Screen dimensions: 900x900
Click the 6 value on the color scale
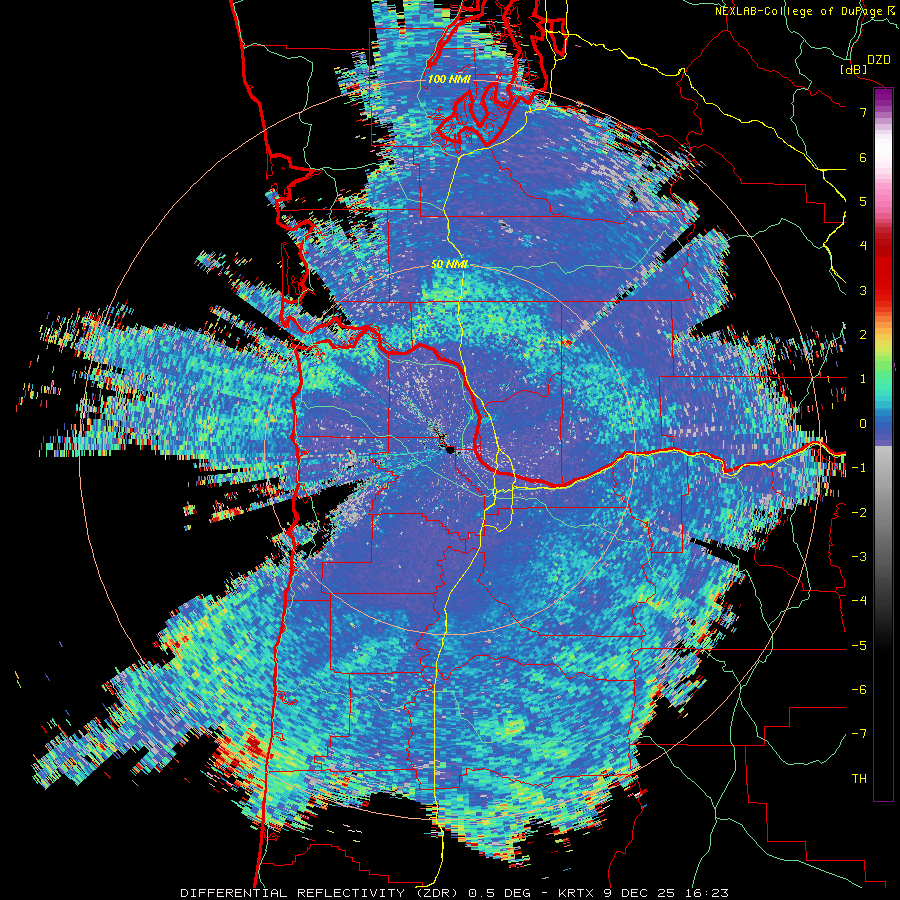tap(863, 157)
